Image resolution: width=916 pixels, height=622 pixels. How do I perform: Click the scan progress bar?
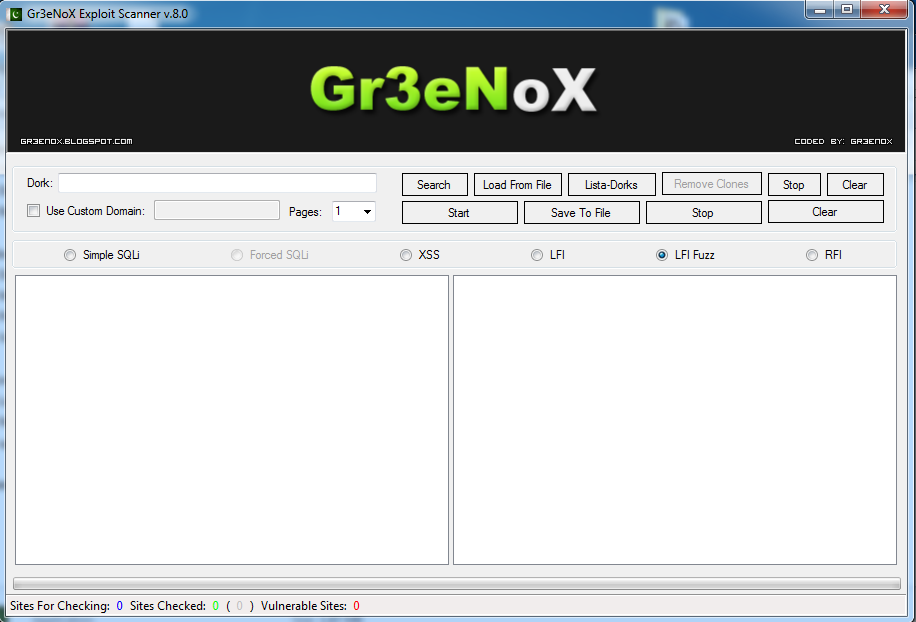click(x=457, y=583)
